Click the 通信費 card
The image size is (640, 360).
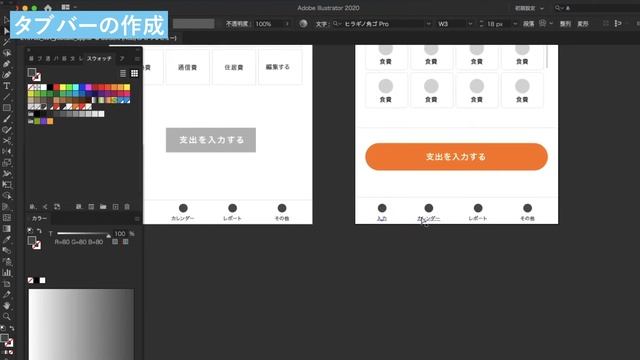[187, 67]
